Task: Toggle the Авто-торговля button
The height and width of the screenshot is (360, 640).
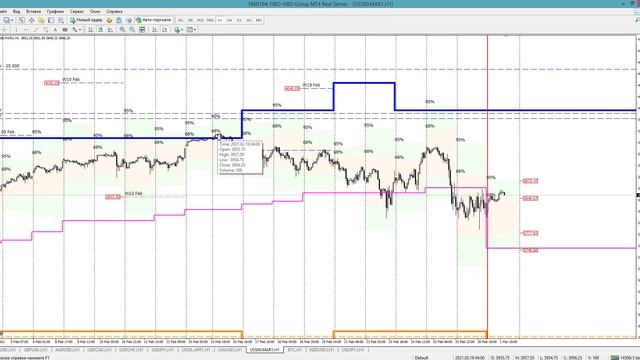Action: [x=154, y=20]
